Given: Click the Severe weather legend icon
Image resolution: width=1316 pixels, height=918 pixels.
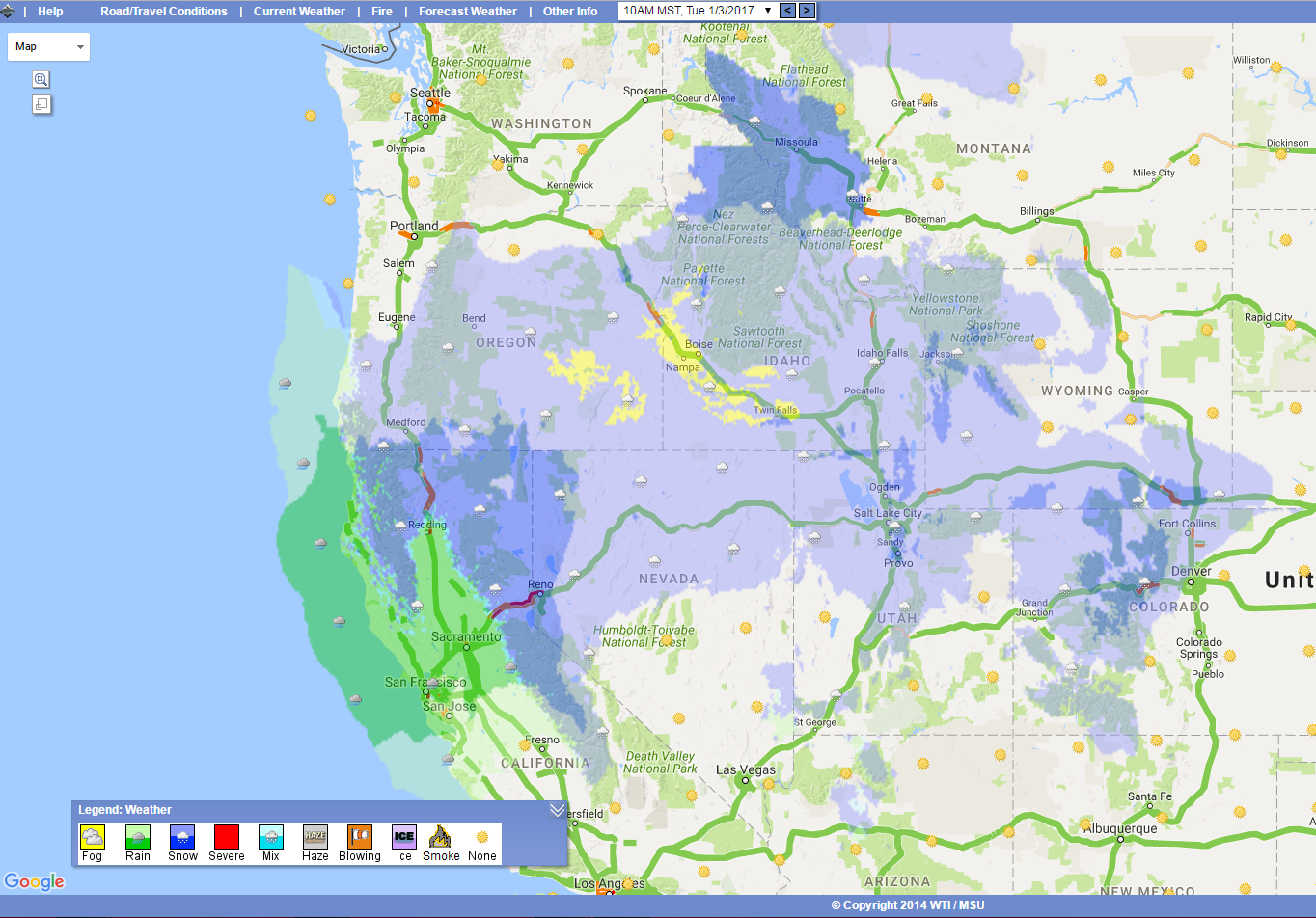Looking at the screenshot, I should click(x=226, y=838).
